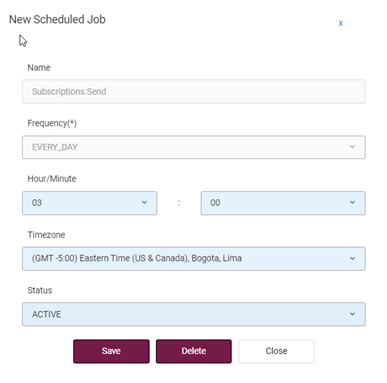Open the Minute dropdown set to 00

283,203
